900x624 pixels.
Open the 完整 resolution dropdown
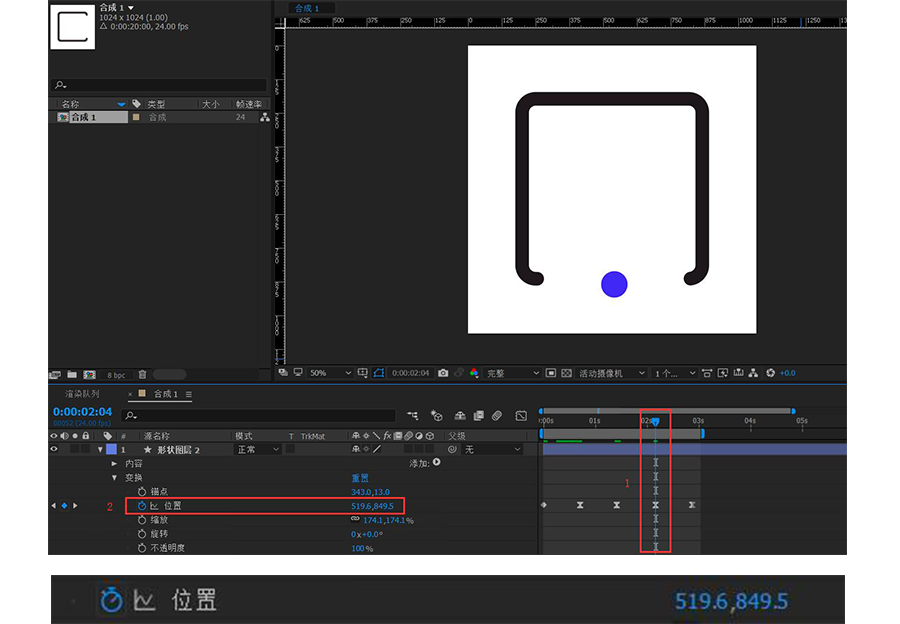512,373
